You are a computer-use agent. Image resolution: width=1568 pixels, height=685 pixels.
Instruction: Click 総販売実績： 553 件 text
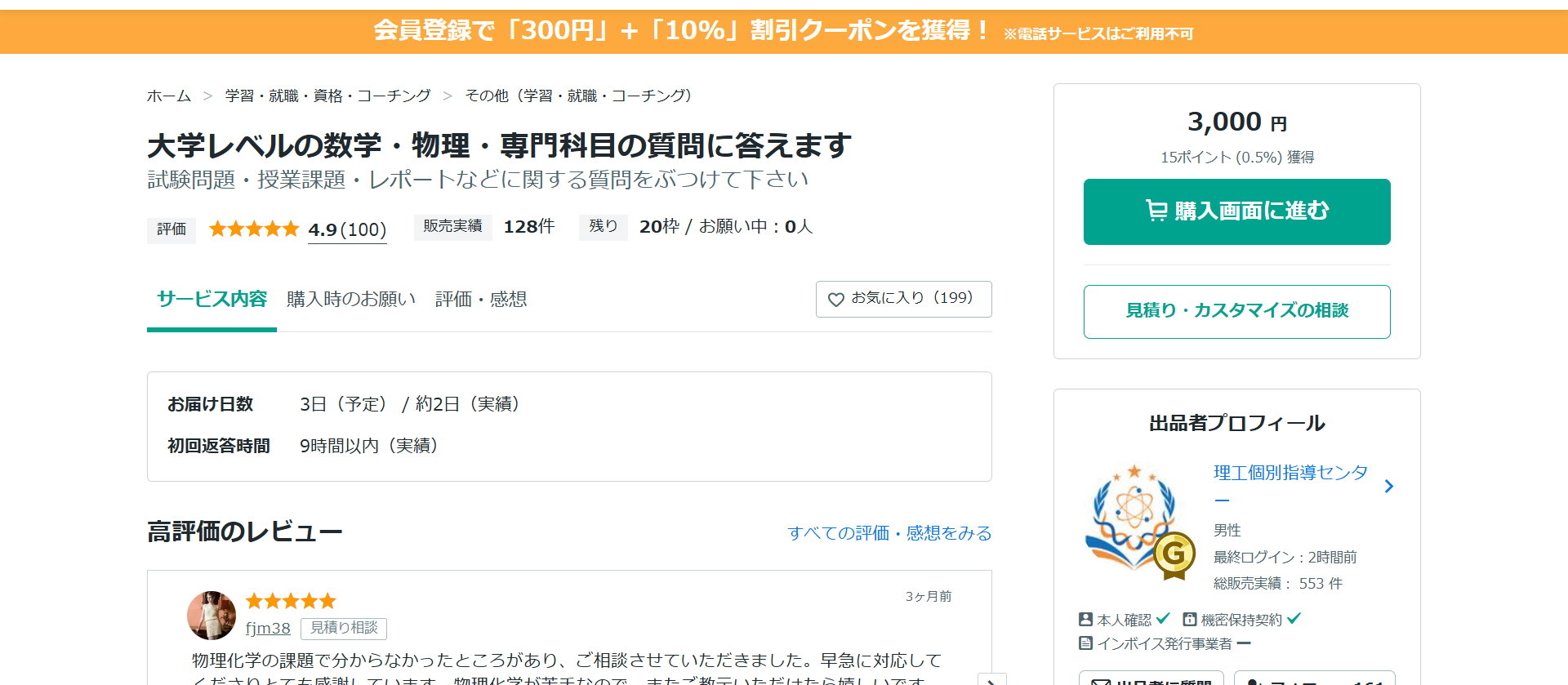coord(1277,584)
